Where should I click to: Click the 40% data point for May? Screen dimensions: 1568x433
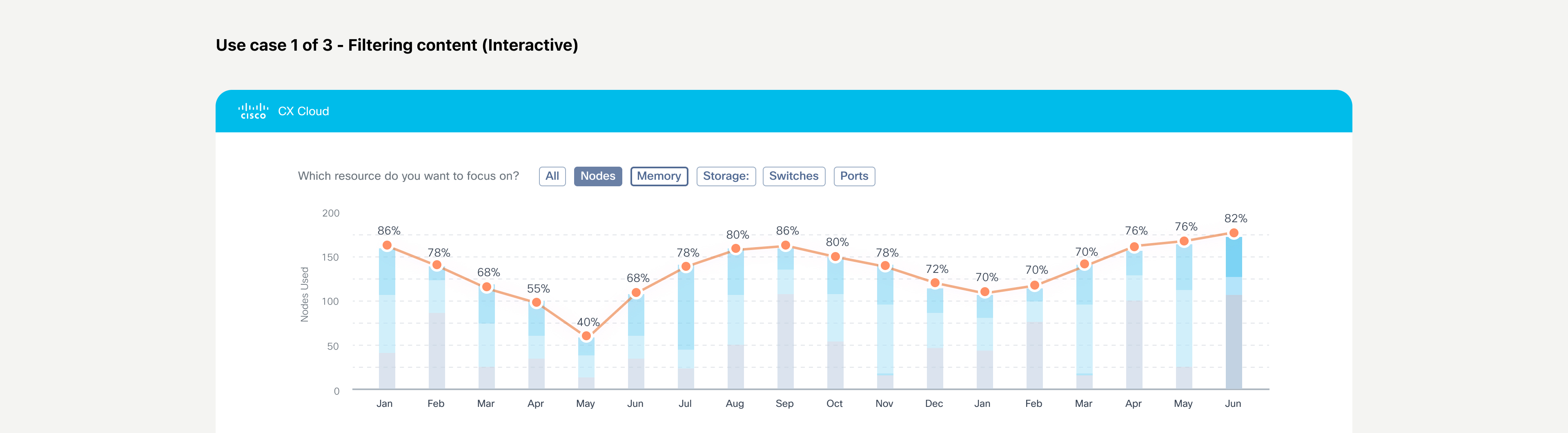[x=586, y=335]
